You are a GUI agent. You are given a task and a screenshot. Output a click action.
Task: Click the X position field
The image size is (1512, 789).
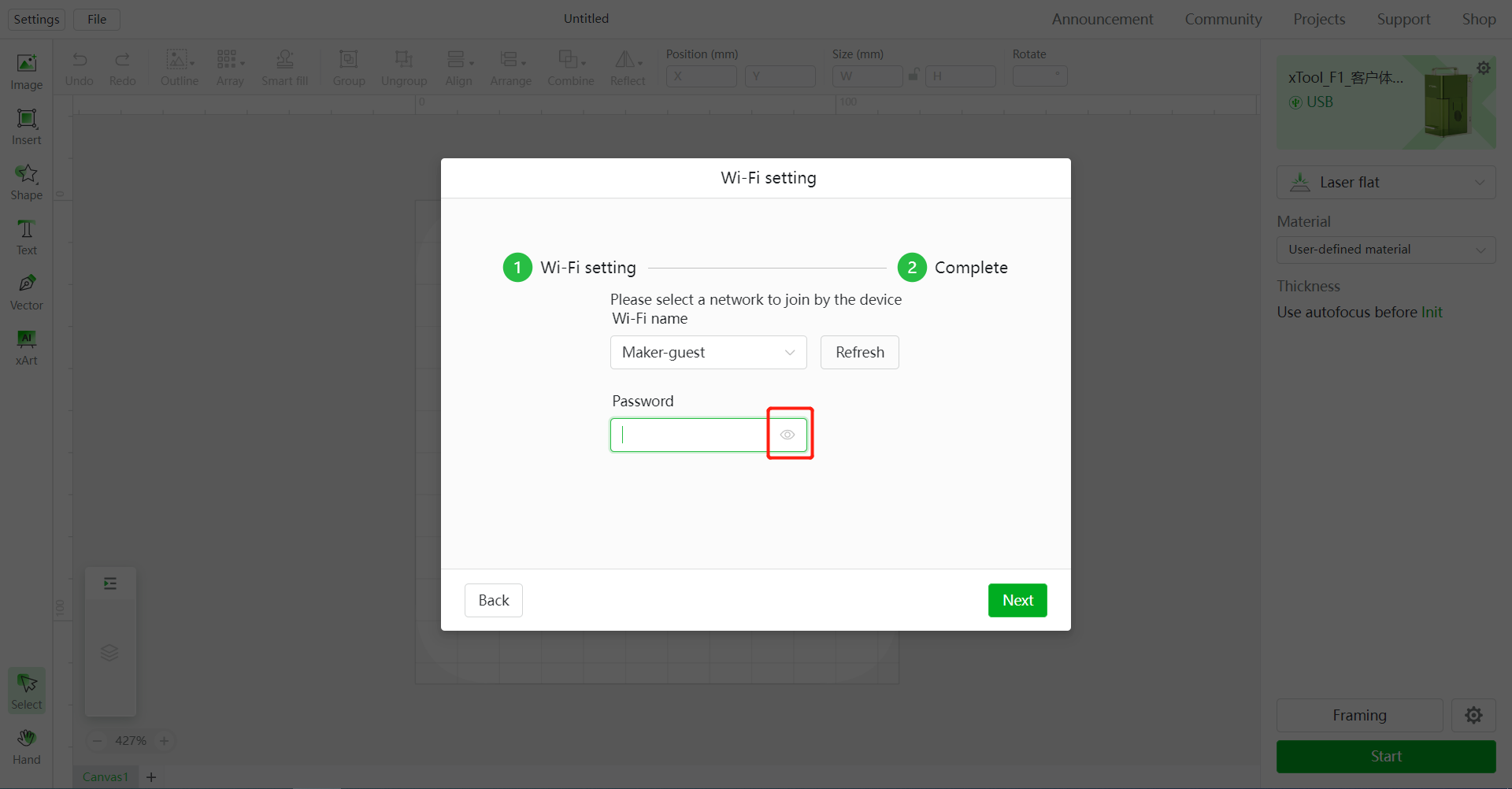click(701, 76)
